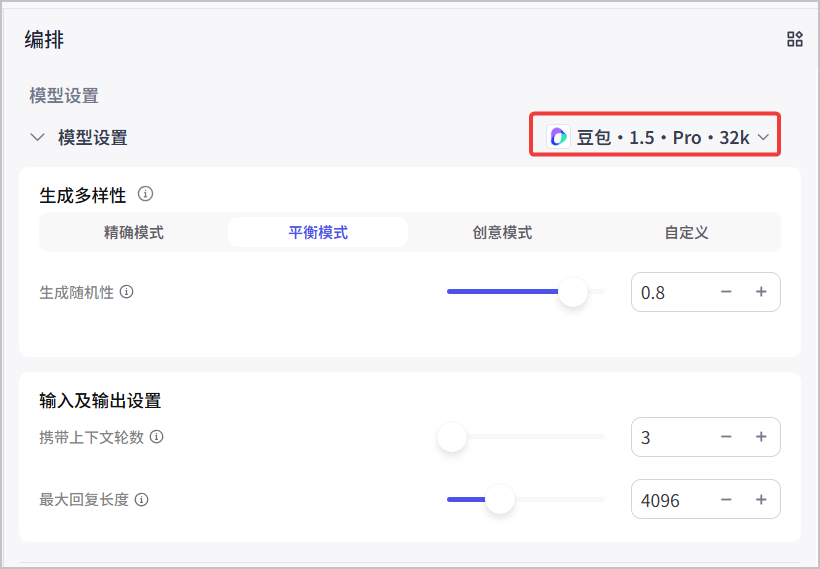Click the 生成随机性 slider handle
The image size is (820, 569).
click(573, 292)
